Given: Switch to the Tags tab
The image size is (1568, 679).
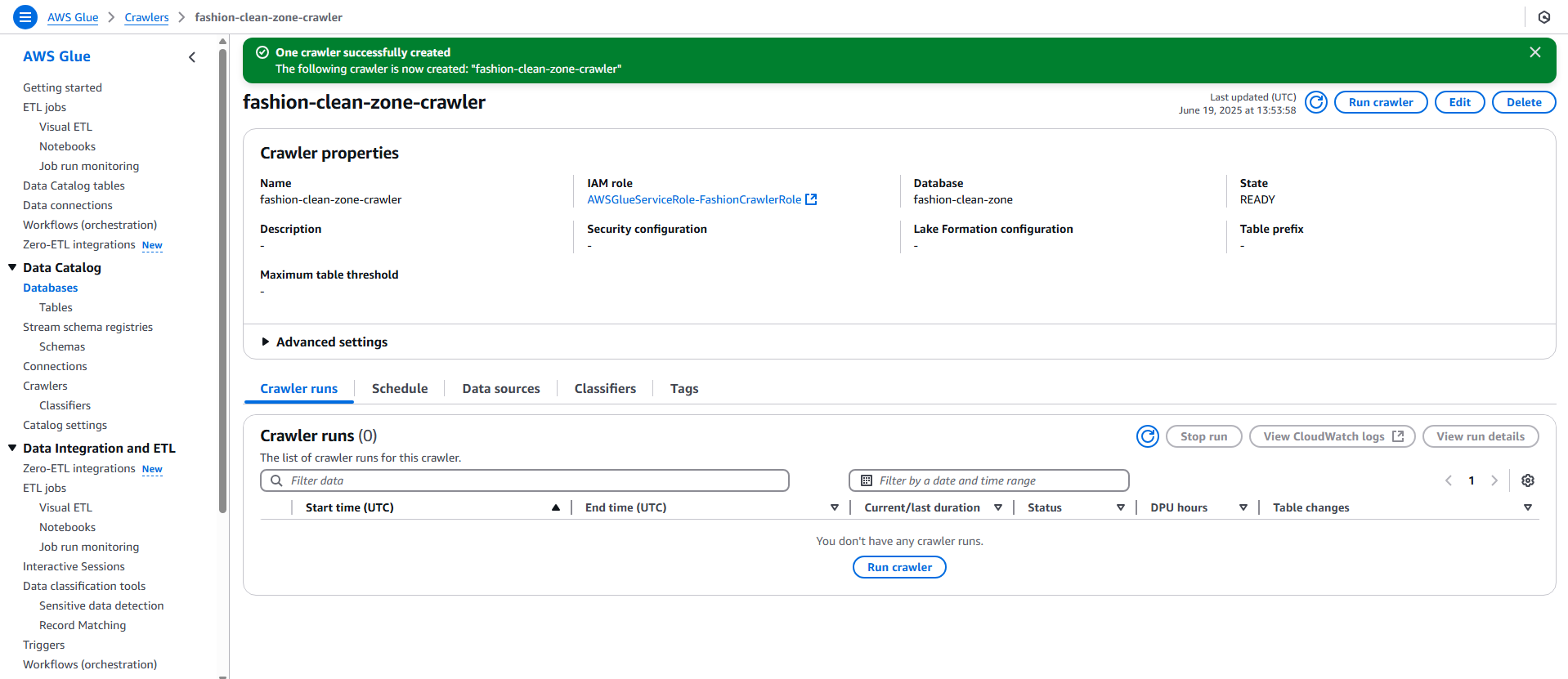Looking at the screenshot, I should coord(684,389).
